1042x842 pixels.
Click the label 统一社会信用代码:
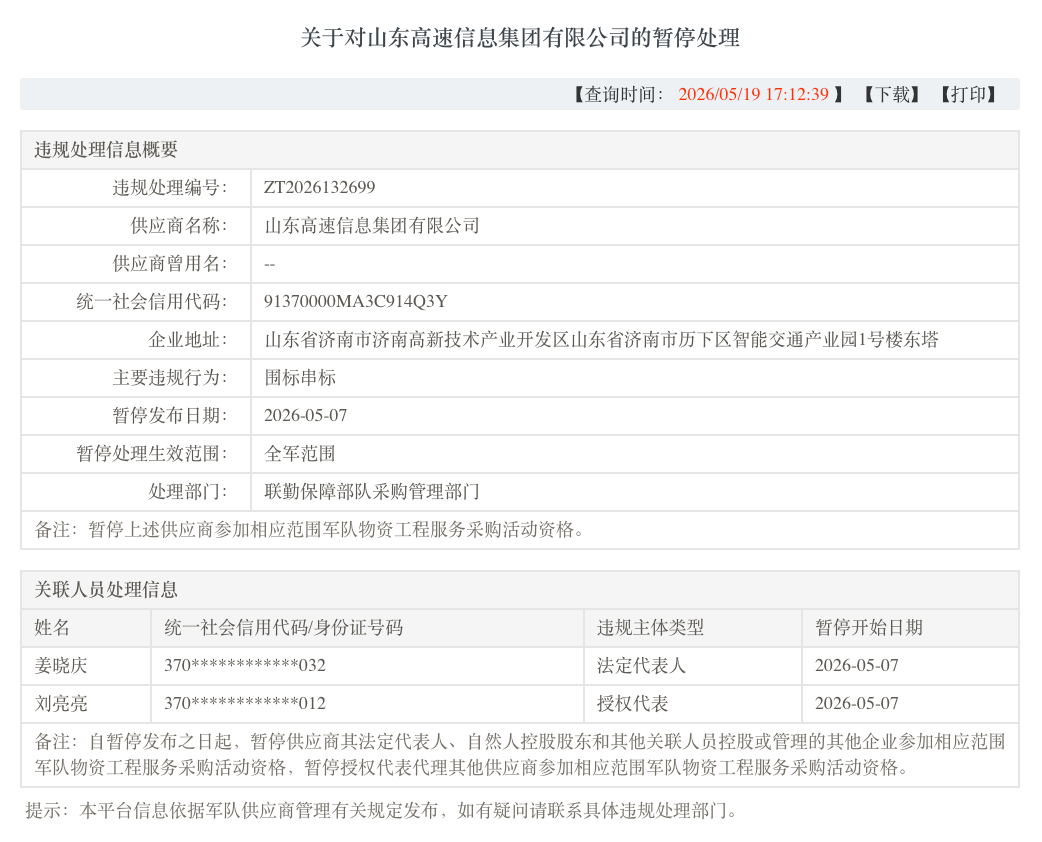[x=152, y=302]
